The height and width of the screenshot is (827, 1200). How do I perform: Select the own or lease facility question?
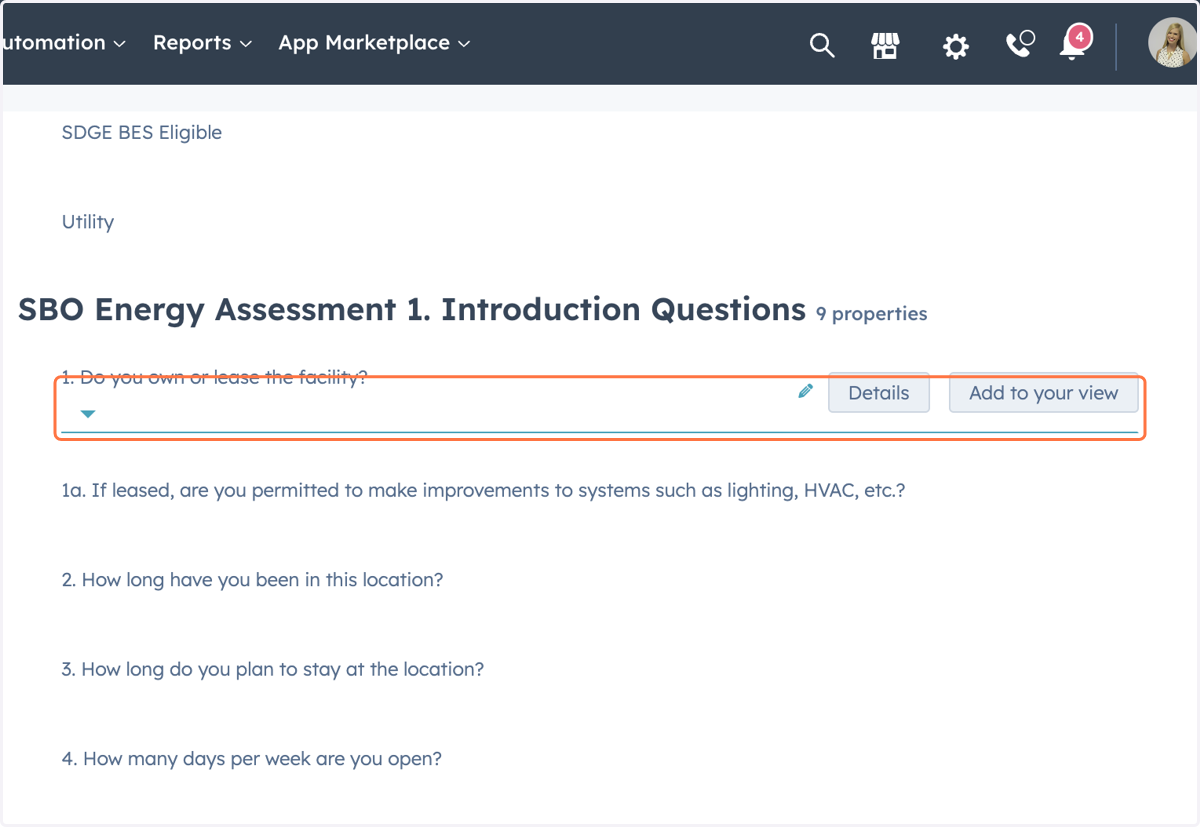point(215,377)
